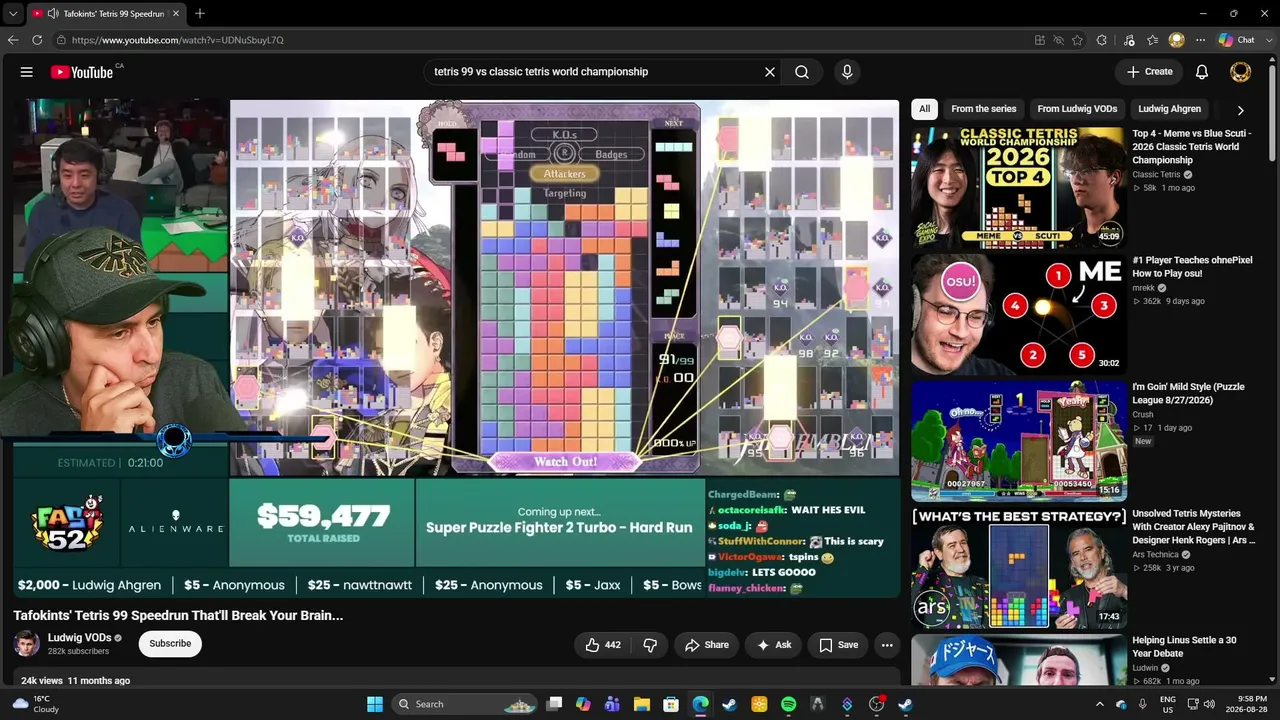Open the osu! ohnePixel video thumbnail

(x=1018, y=314)
